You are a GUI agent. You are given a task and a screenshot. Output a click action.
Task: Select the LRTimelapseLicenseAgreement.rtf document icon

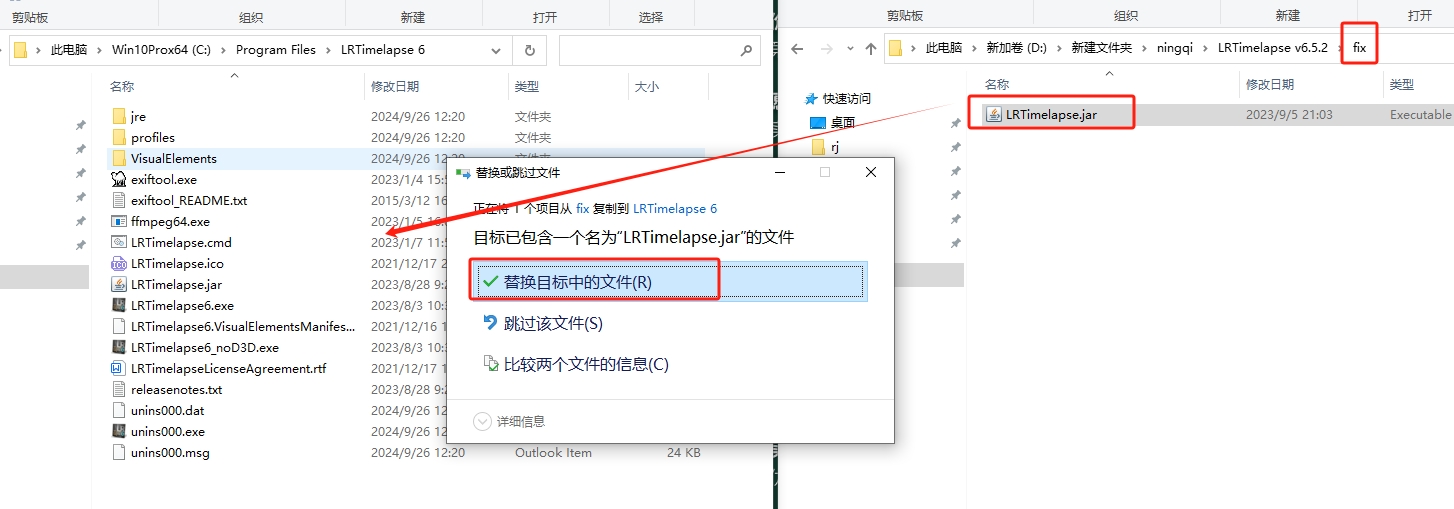(x=119, y=368)
